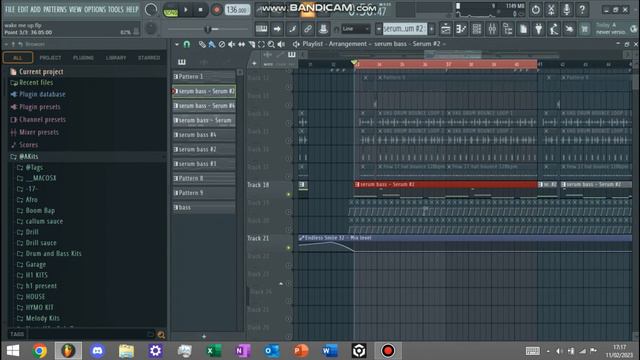Select the Paint brush tool in playlist
This screenshot has width=640, height=360.
tap(212, 44)
